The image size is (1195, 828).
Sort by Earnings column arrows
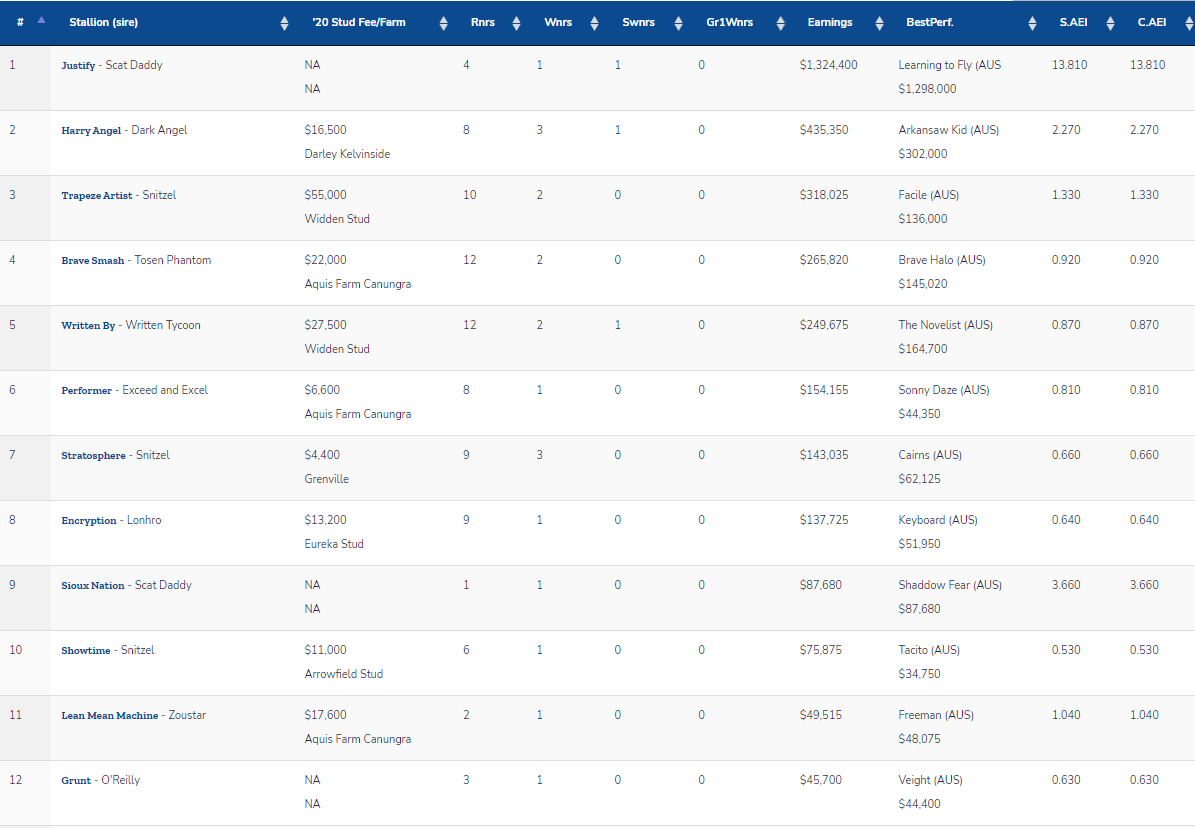point(878,23)
